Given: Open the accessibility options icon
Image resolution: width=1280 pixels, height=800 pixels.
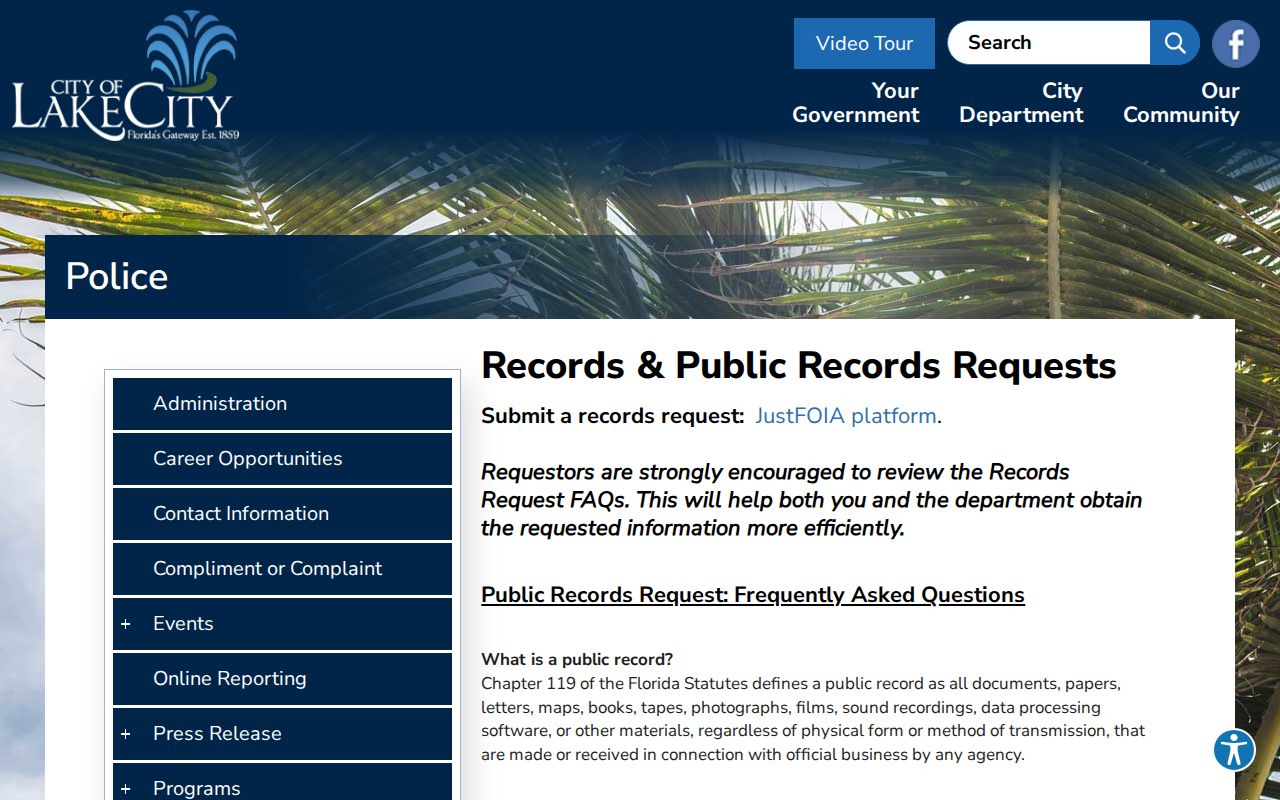Looking at the screenshot, I should tap(1234, 749).
